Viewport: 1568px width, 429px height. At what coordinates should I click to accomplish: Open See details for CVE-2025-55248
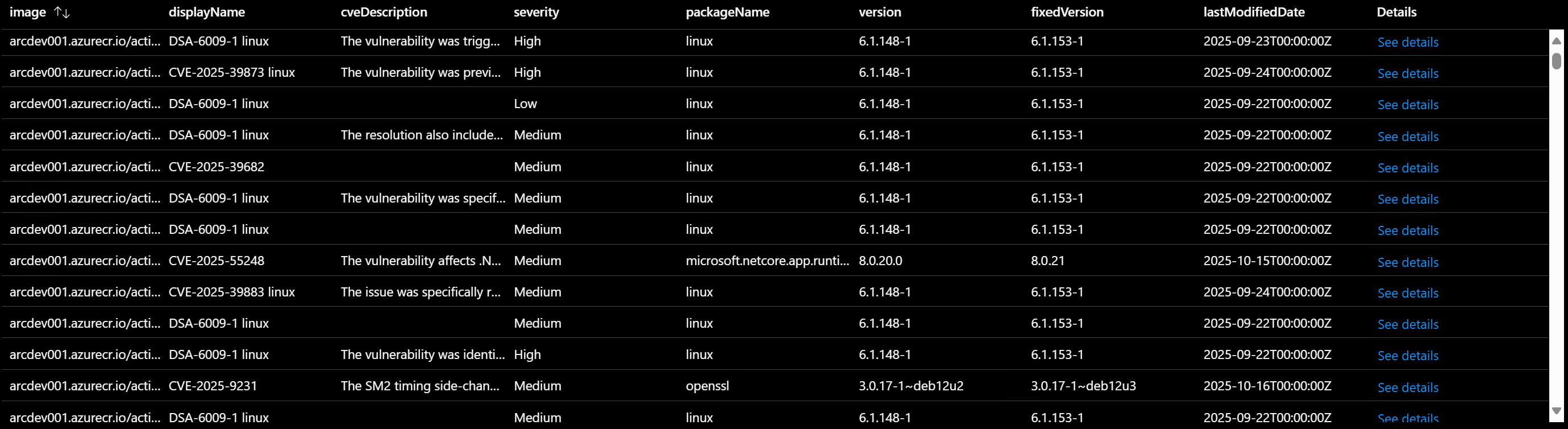(1408, 262)
